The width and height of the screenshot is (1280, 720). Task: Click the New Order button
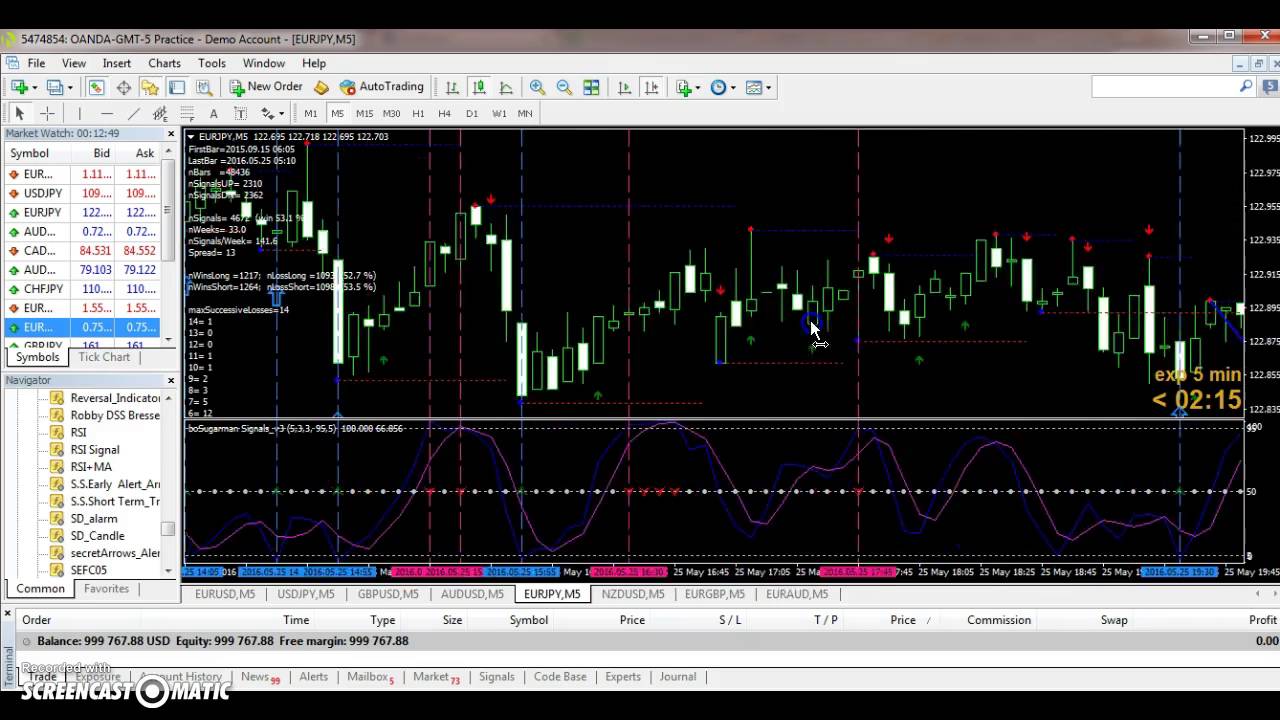[265, 87]
